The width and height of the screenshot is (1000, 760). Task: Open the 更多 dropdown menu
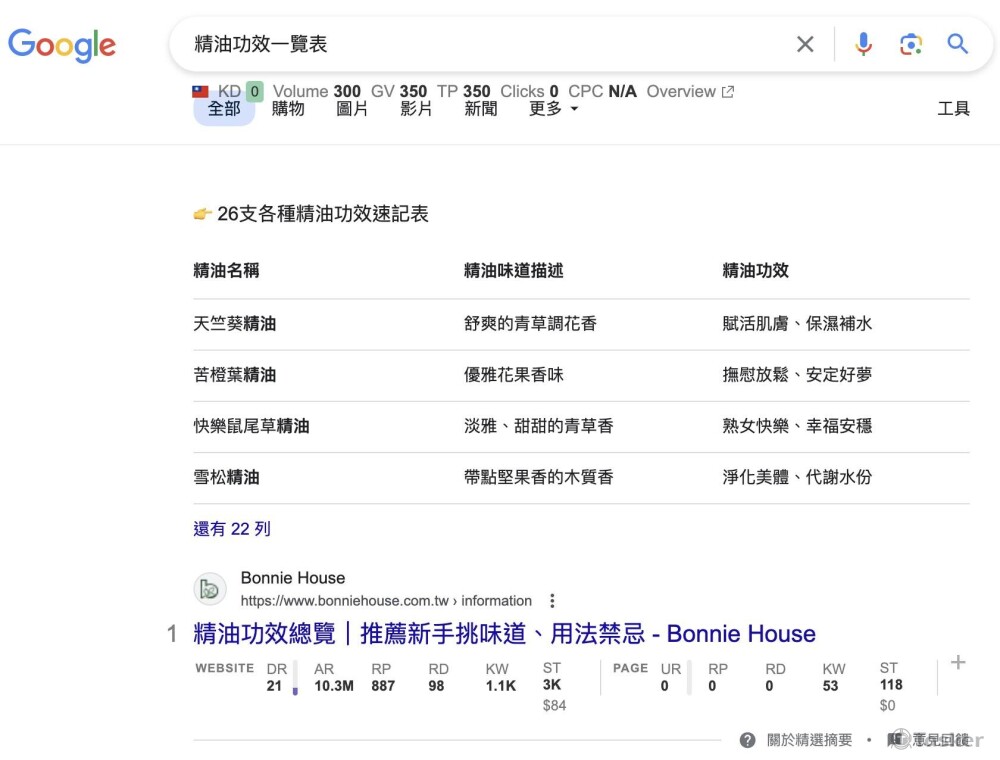point(548,110)
